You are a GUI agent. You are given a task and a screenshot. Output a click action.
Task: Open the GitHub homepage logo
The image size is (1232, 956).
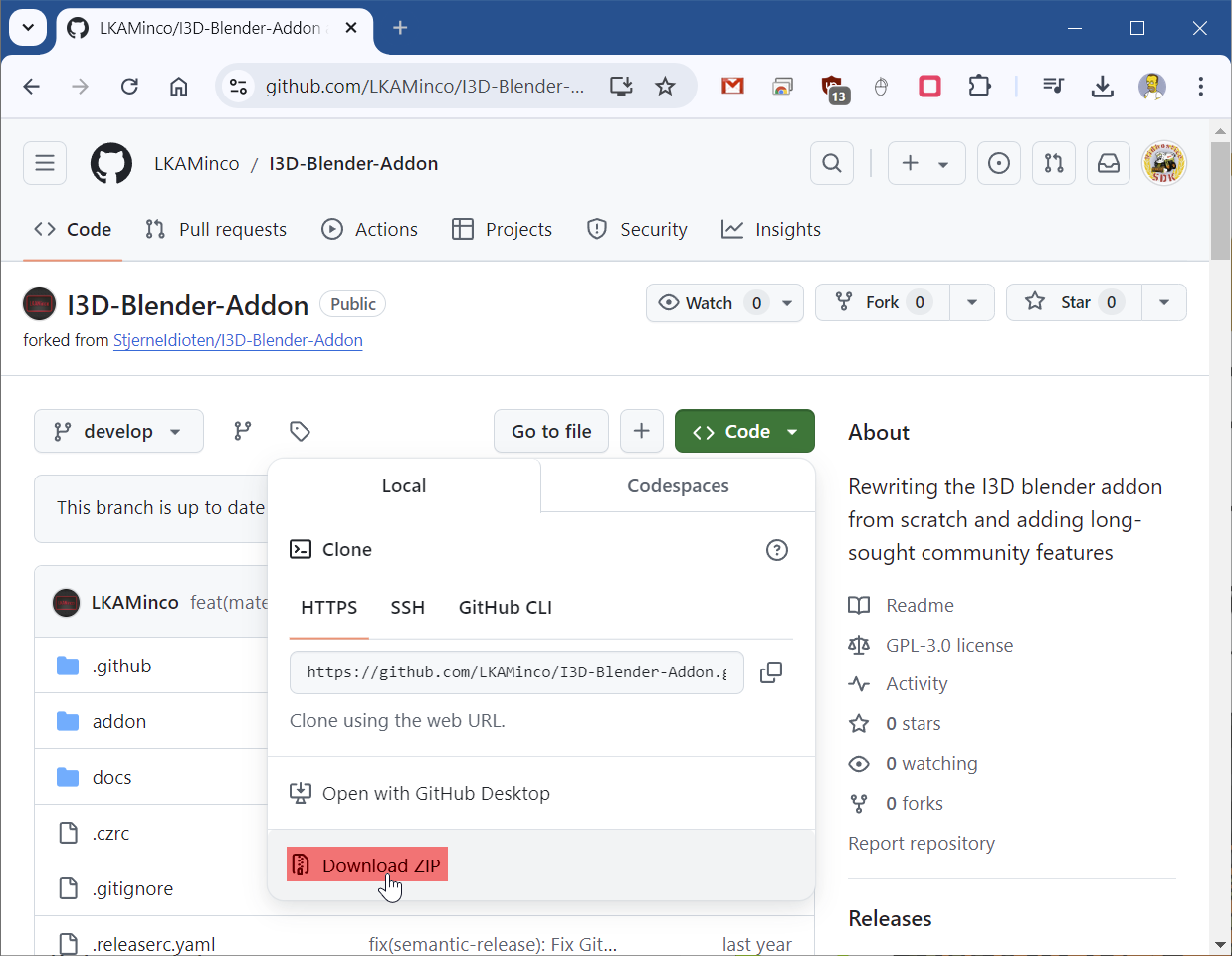111,163
